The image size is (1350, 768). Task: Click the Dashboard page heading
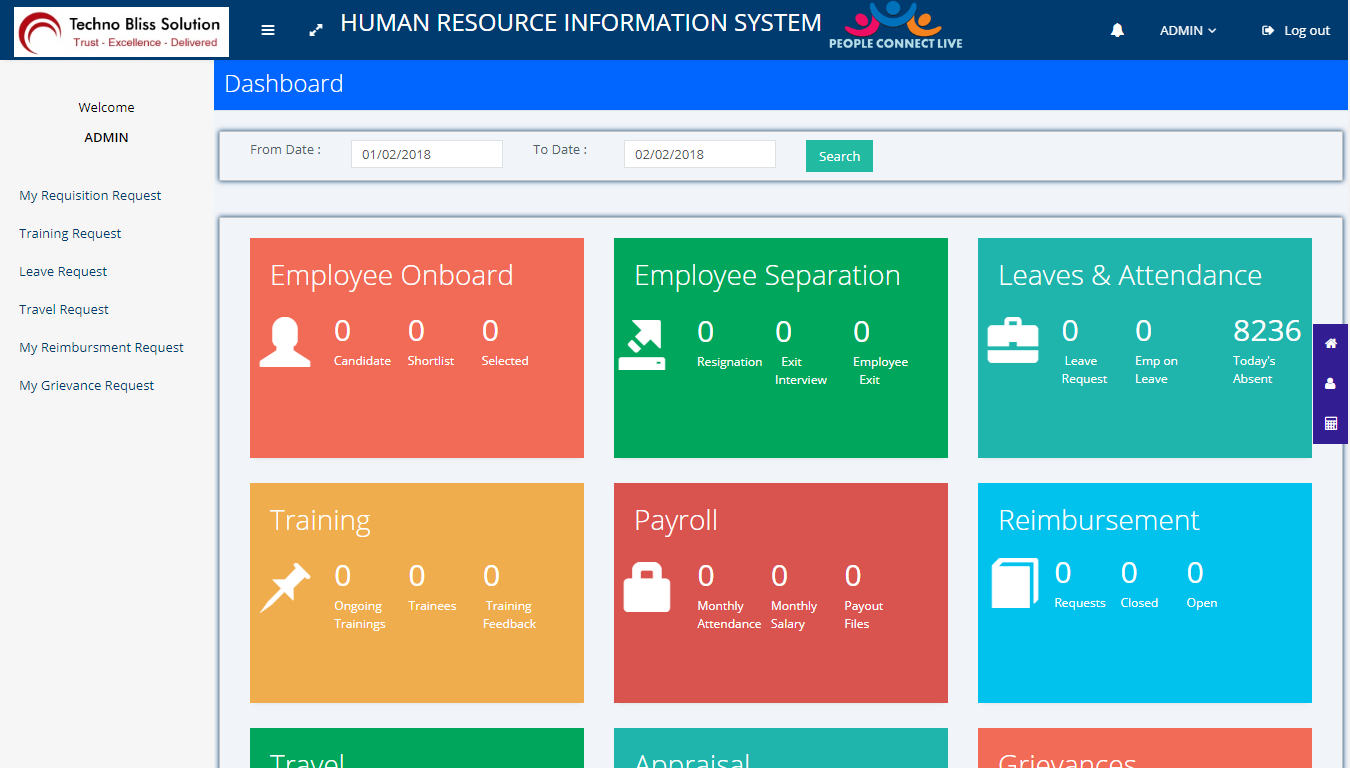point(284,84)
